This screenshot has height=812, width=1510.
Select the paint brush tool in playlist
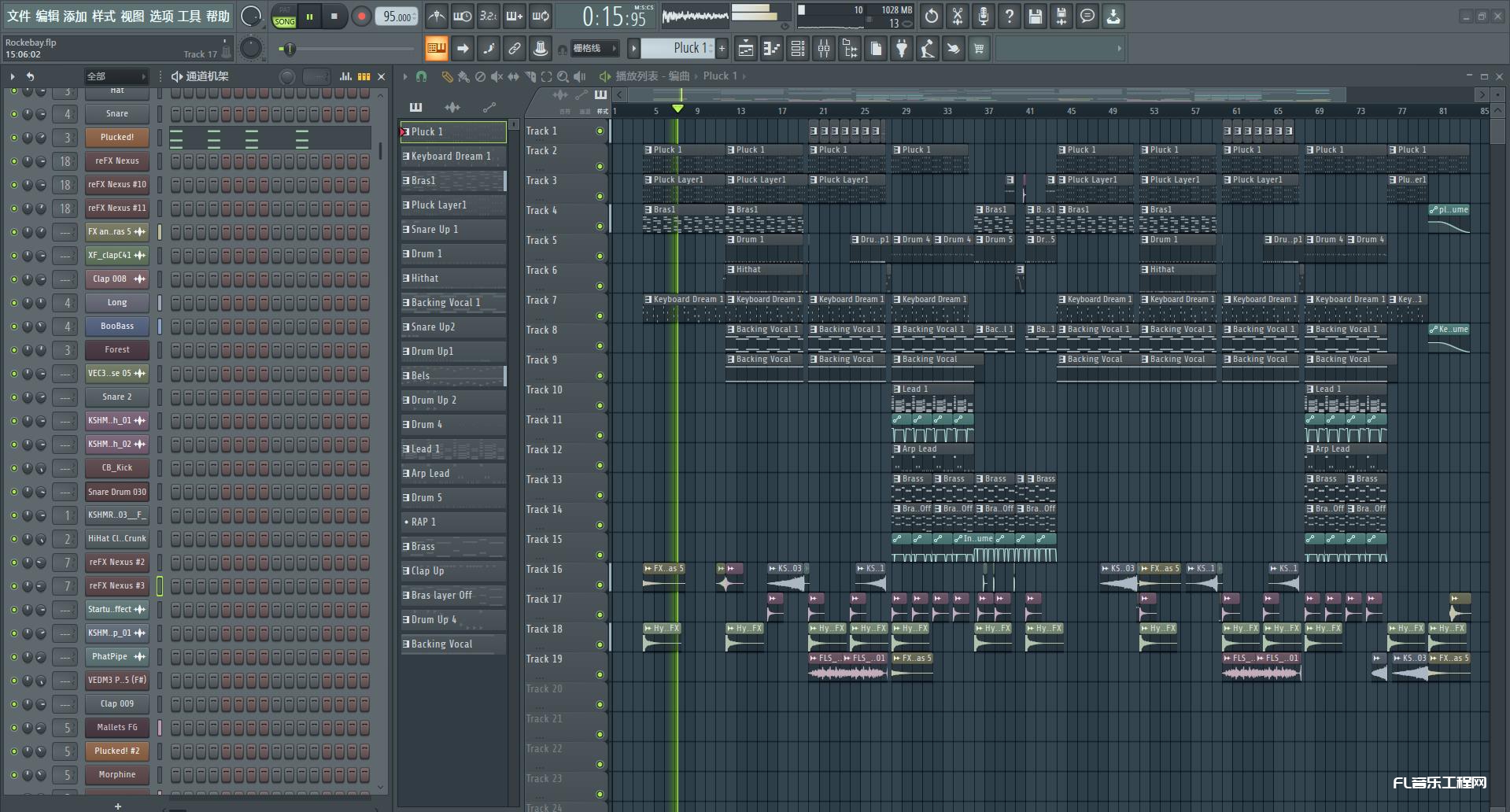pos(463,76)
